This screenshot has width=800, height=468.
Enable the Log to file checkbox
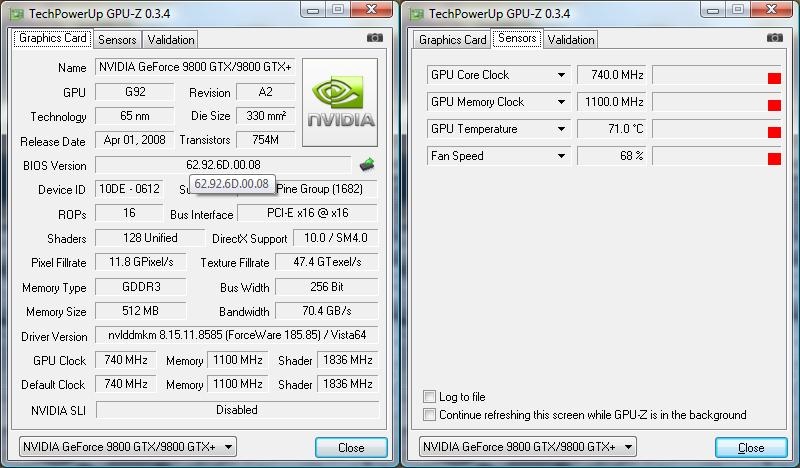[430, 397]
